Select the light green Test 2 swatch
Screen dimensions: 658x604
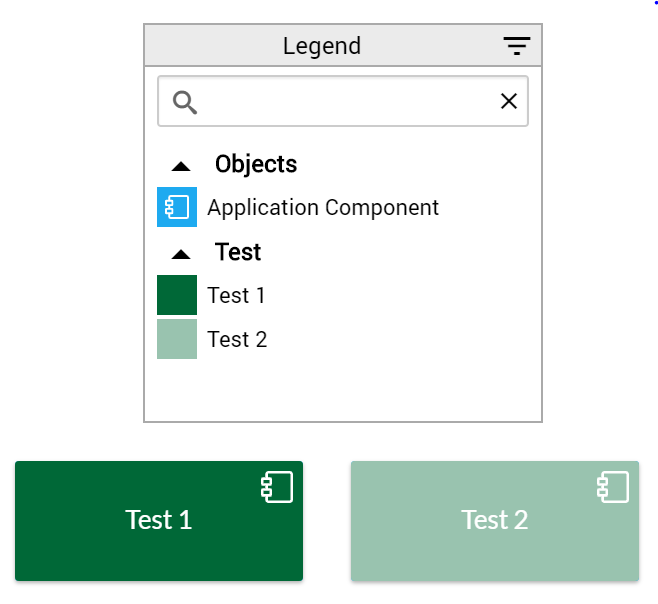[177, 339]
